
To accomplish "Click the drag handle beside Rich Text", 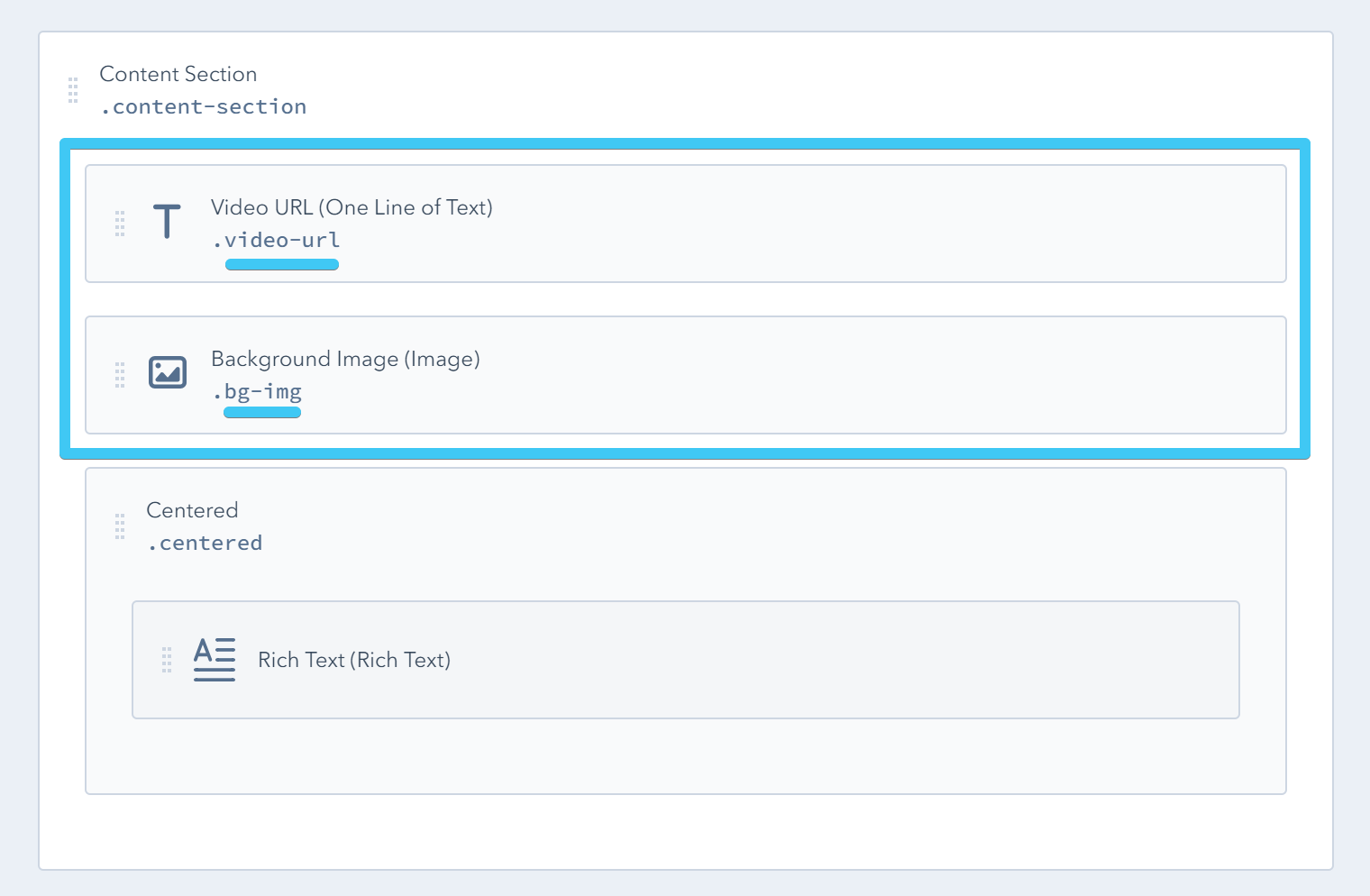I will (167, 660).
